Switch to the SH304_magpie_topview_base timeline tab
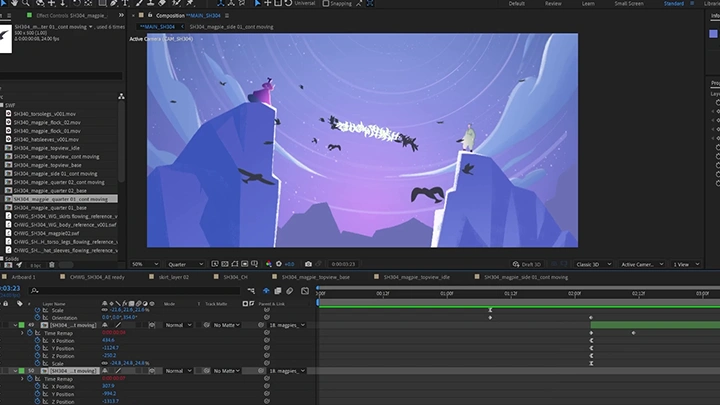720x405 pixels. click(316, 277)
